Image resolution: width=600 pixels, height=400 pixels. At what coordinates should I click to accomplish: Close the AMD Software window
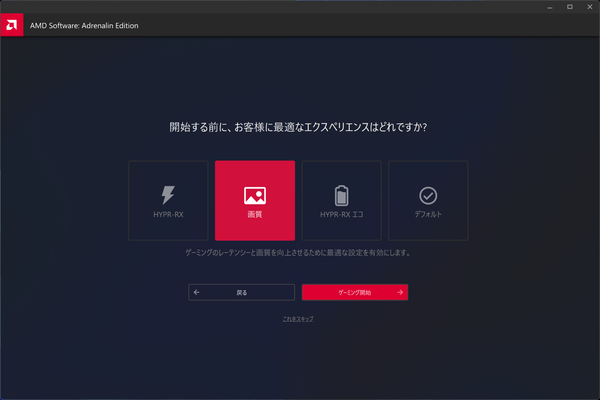pyautogui.click(x=590, y=7)
